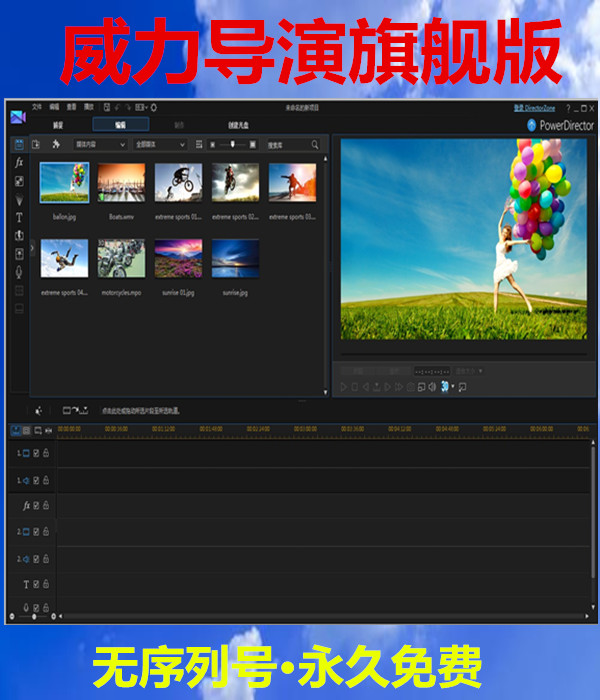Lock video track 1
This screenshot has height=700, width=600.
tap(46, 453)
